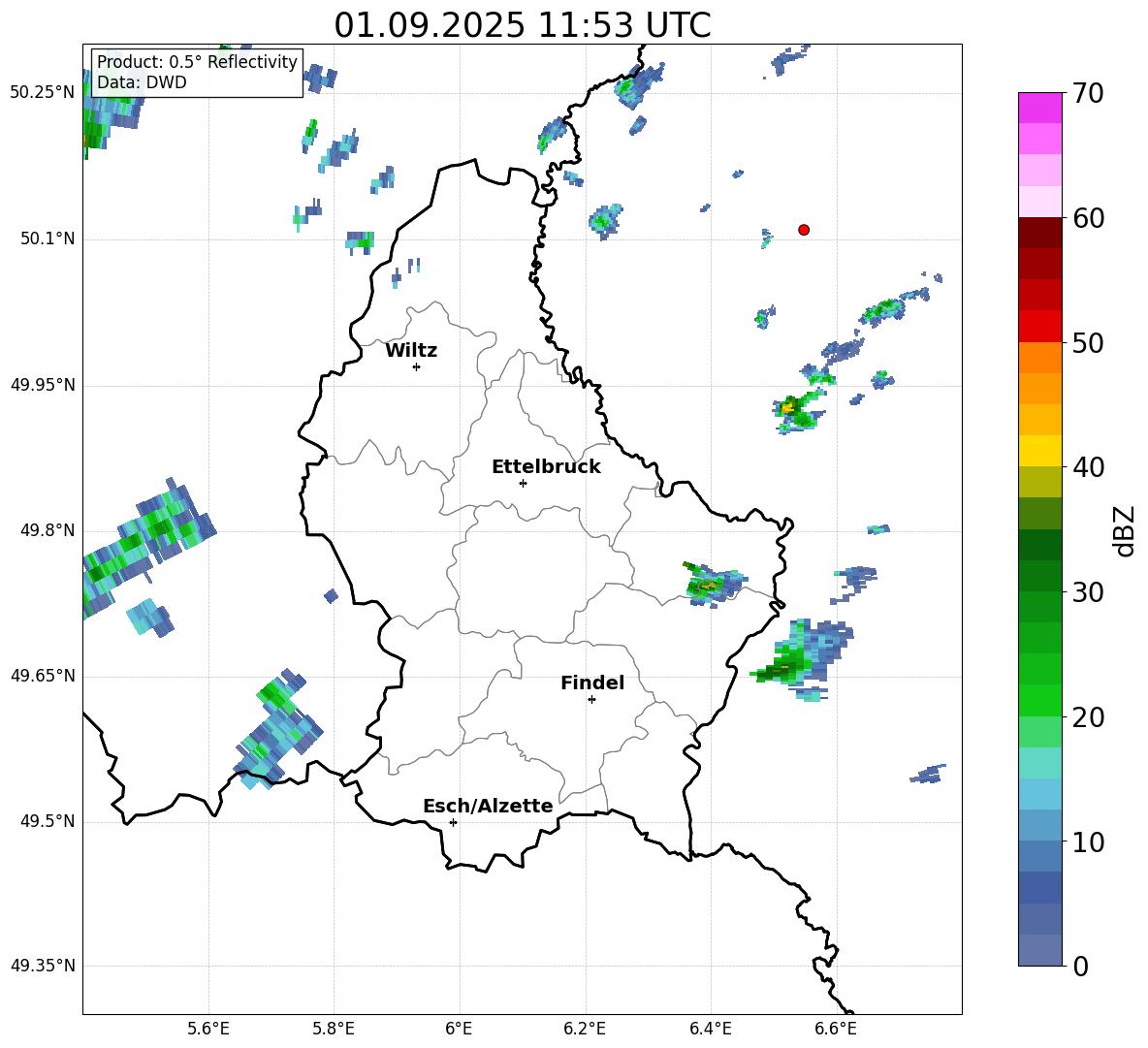The image size is (1148, 1048).
Task: Select the pale pink segment just above 60
Action: pyautogui.click(x=1040, y=202)
